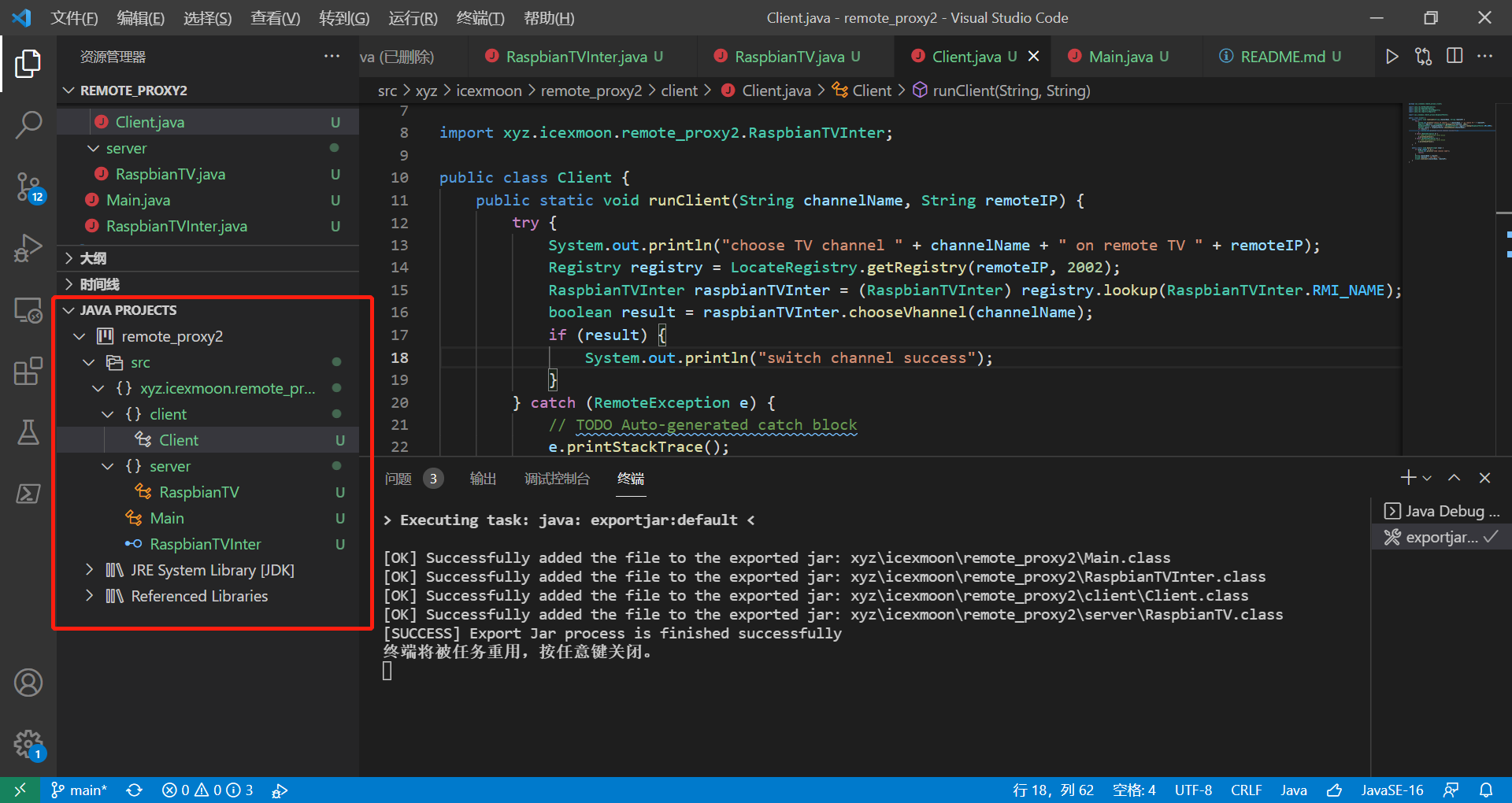The image size is (1512, 803).
Task: Add a new terminal with plus icon
Action: (x=1408, y=478)
